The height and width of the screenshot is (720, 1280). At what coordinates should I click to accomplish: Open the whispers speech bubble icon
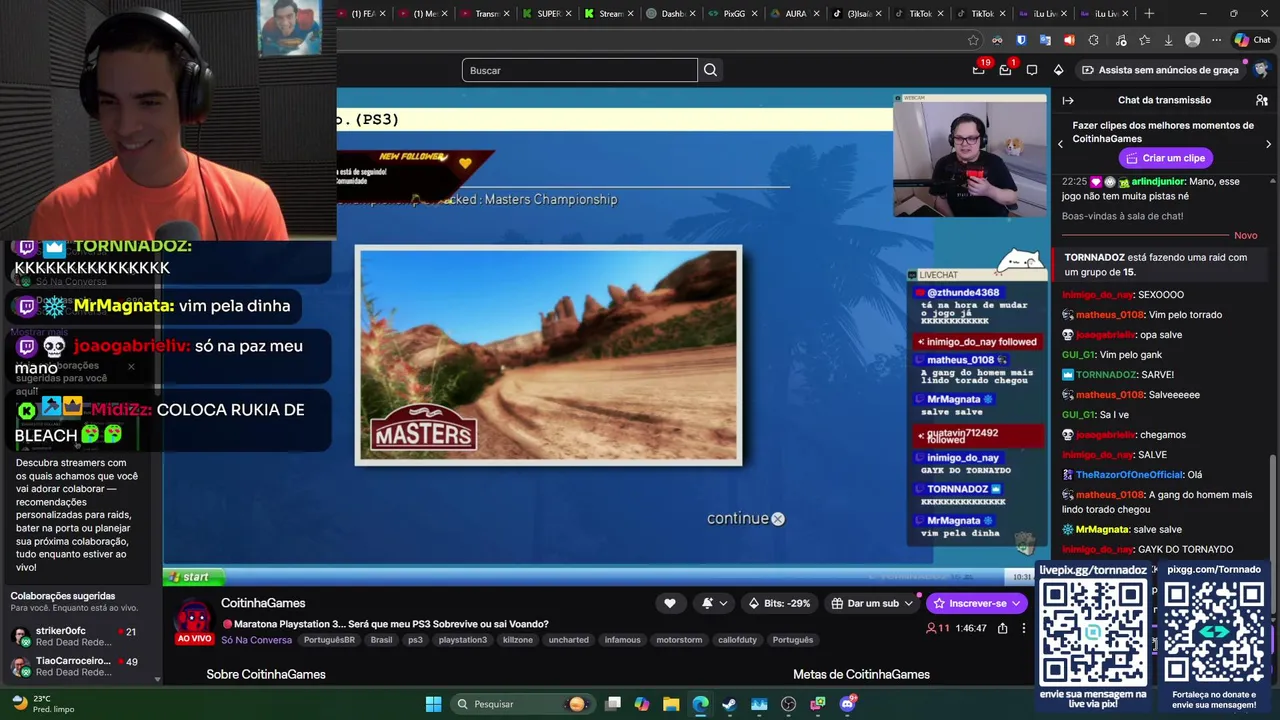pyautogui.click(x=1032, y=70)
